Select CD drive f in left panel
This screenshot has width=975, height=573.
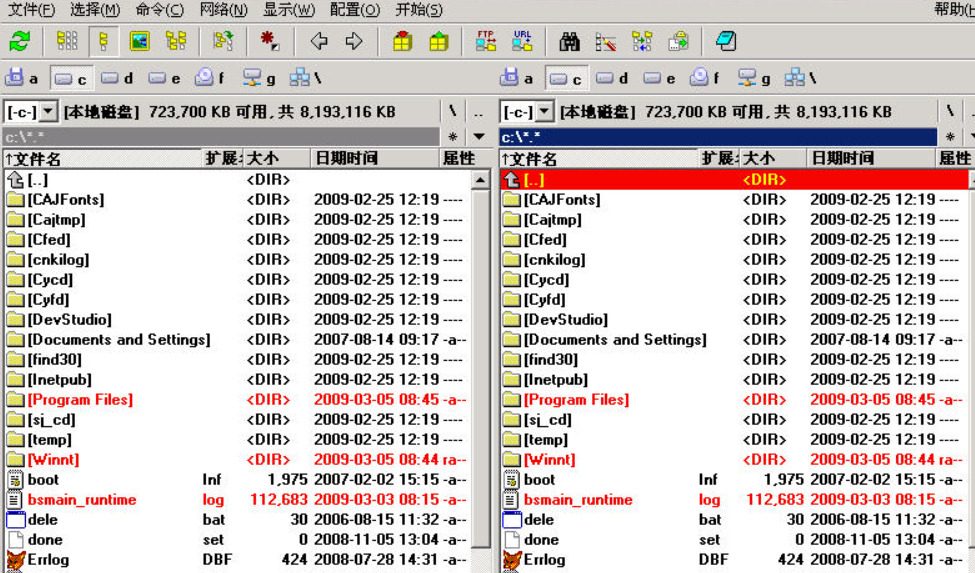(x=210, y=78)
